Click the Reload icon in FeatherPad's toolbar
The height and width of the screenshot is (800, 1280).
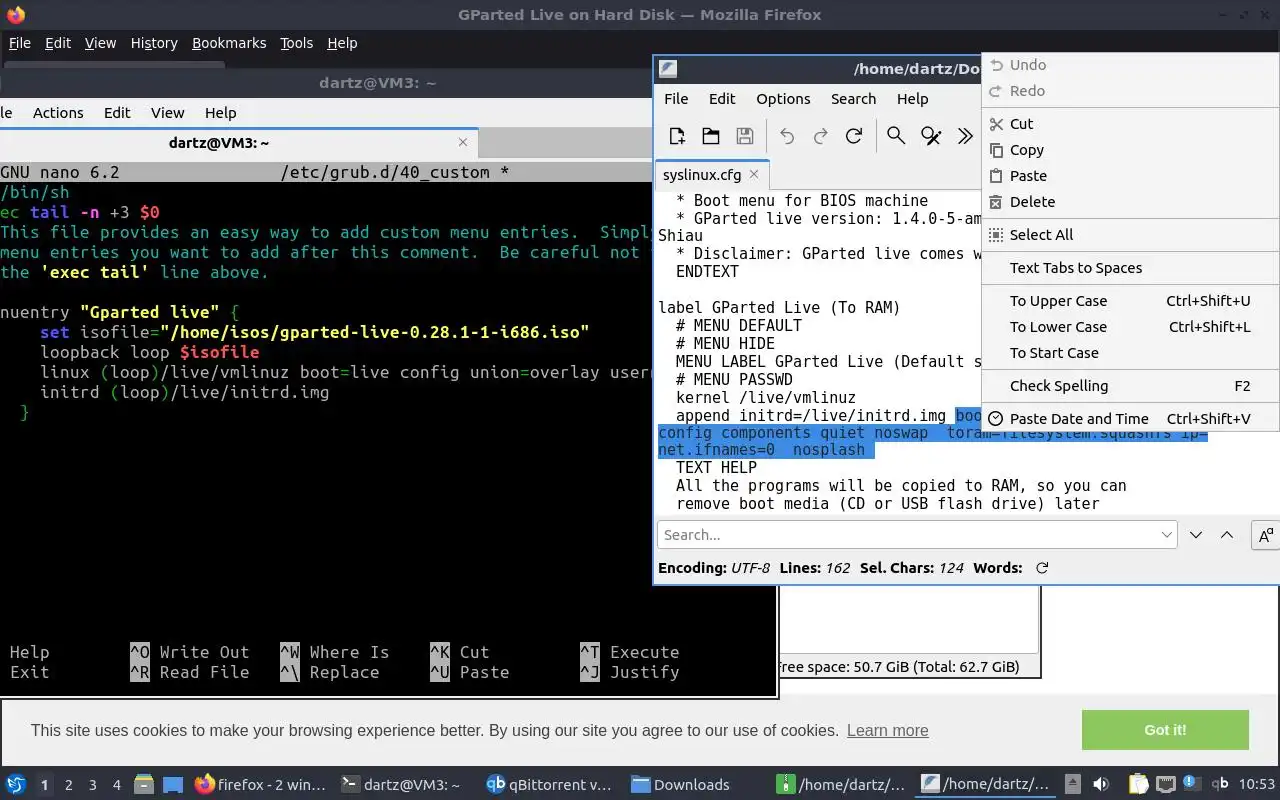coord(854,136)
